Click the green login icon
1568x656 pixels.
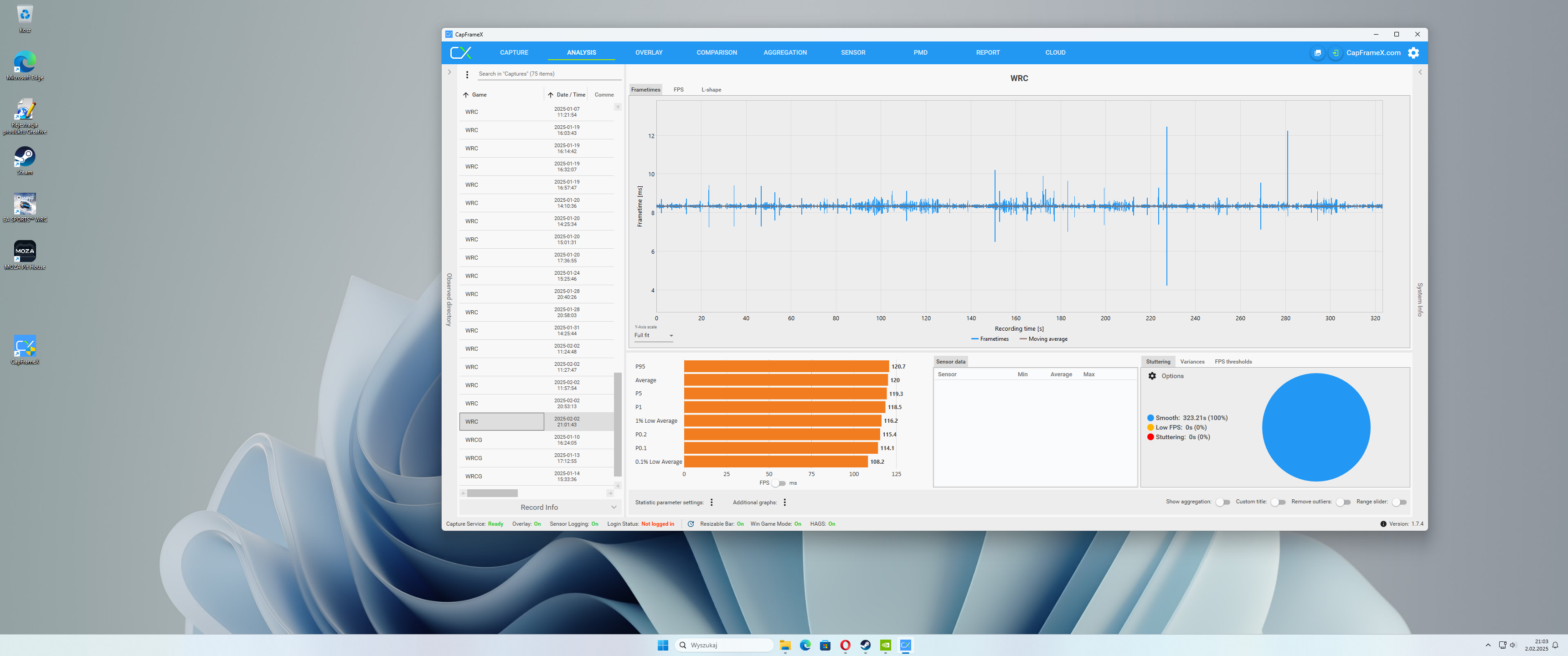1335,53
